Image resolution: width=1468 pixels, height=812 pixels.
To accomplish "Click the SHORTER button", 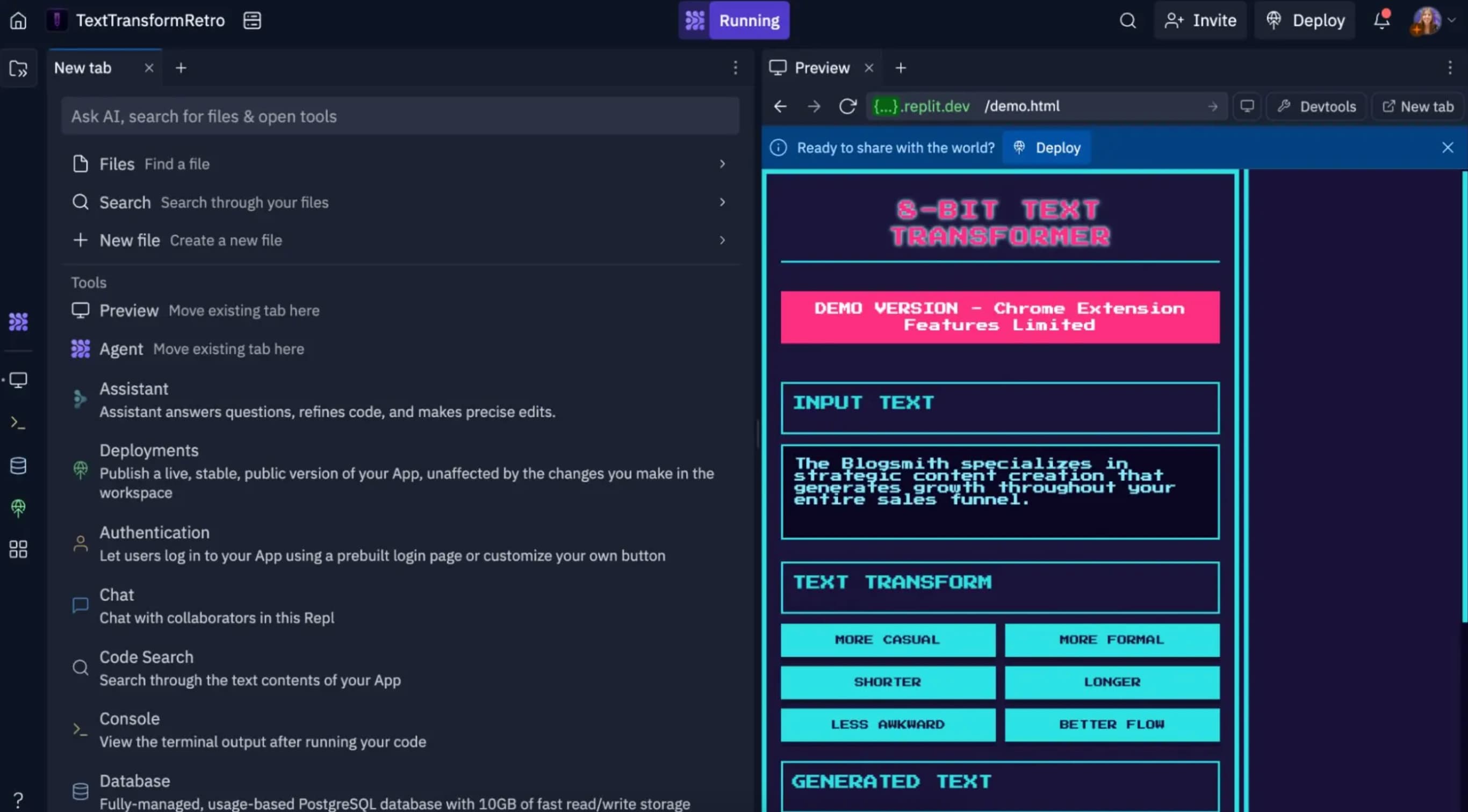I will 888,682.
